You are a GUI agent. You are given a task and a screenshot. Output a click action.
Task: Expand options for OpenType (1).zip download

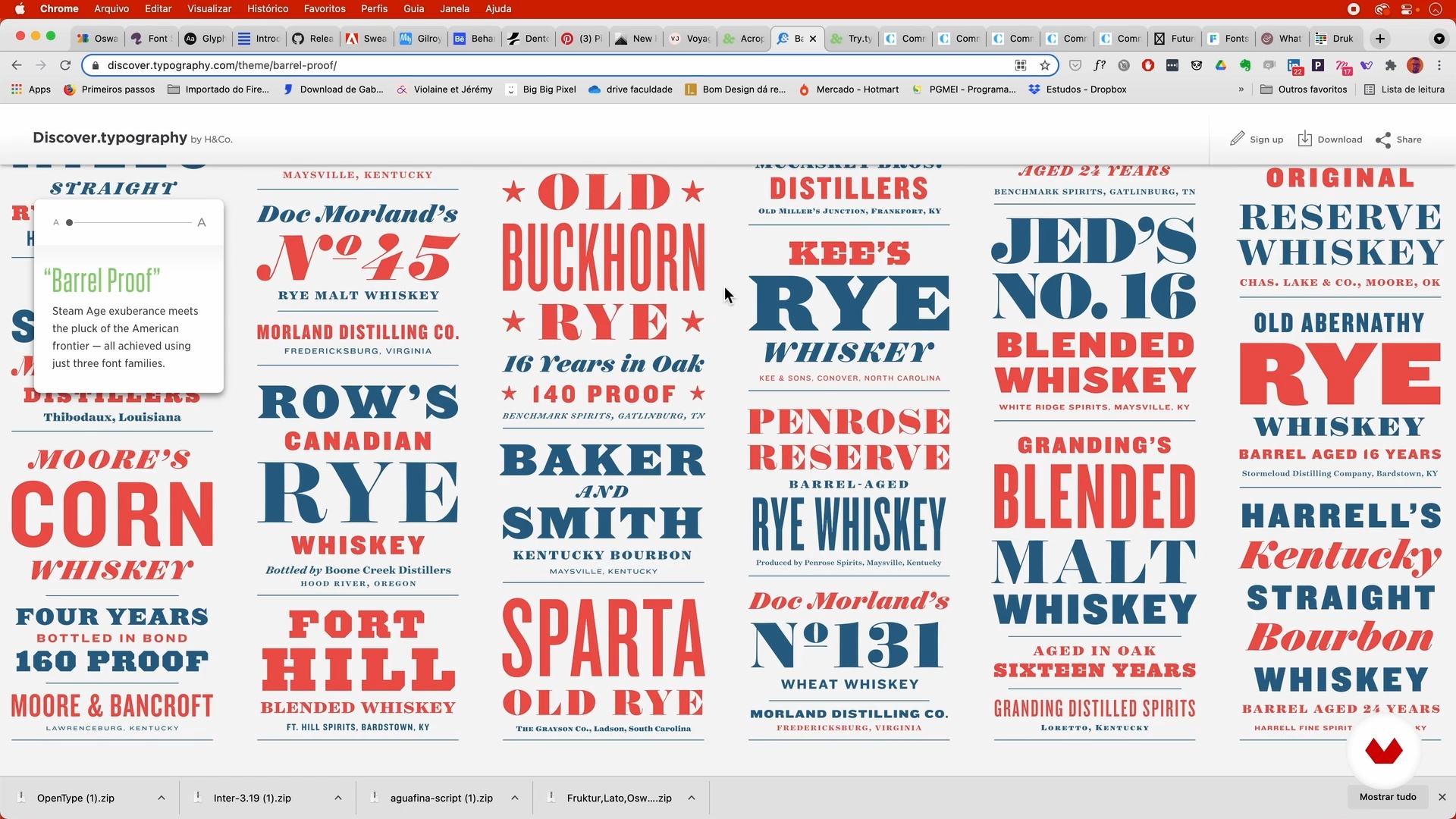click(162, 798)
